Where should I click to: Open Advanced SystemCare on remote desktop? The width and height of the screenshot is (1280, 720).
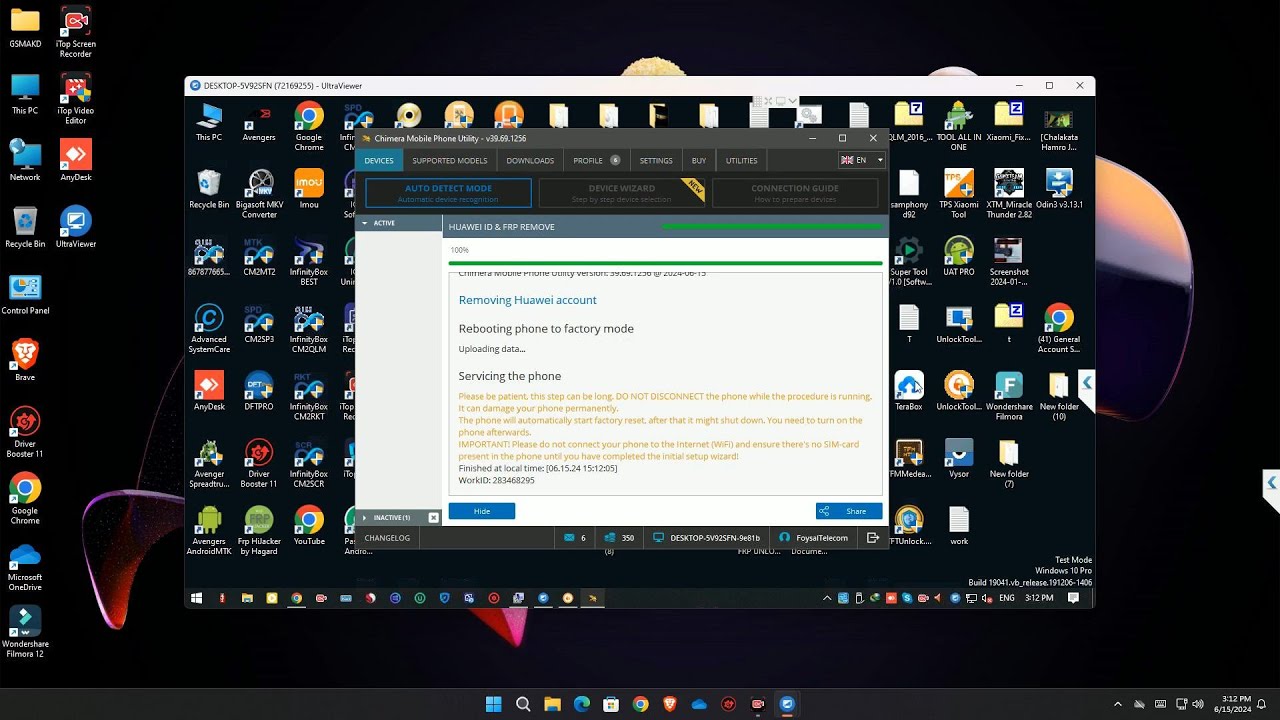click(x=209, y=328)
